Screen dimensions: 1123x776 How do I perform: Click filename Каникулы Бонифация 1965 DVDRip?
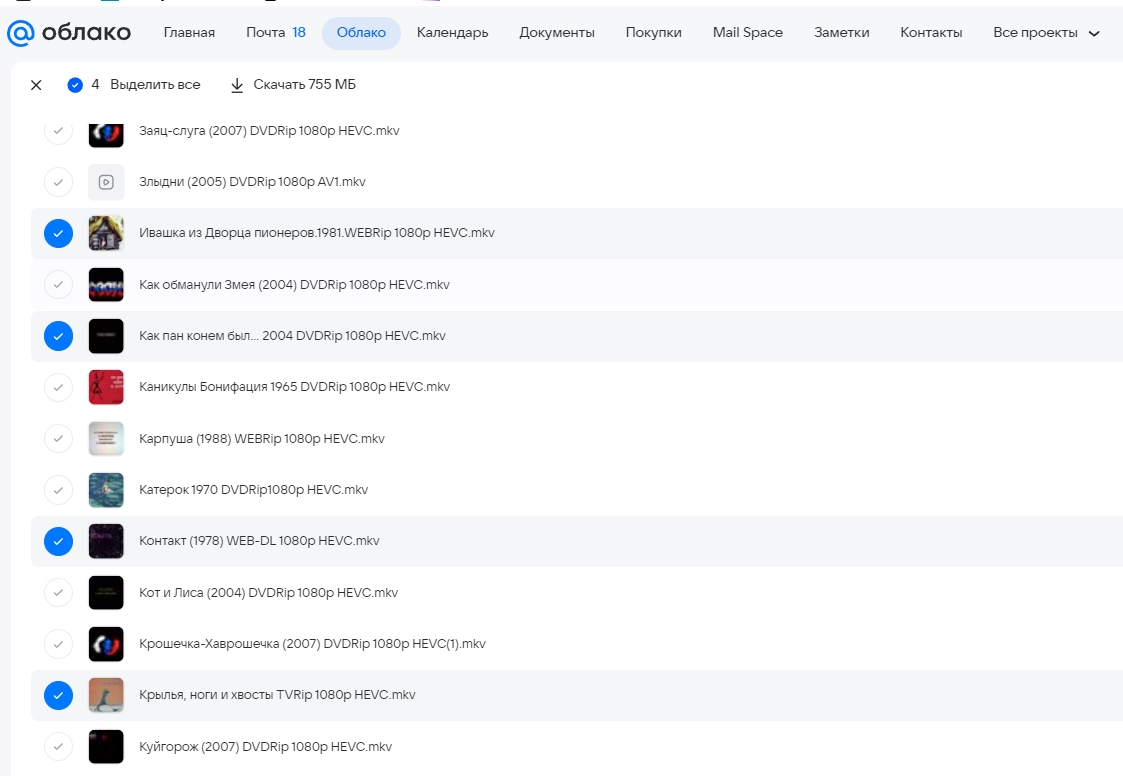[294, 387]
